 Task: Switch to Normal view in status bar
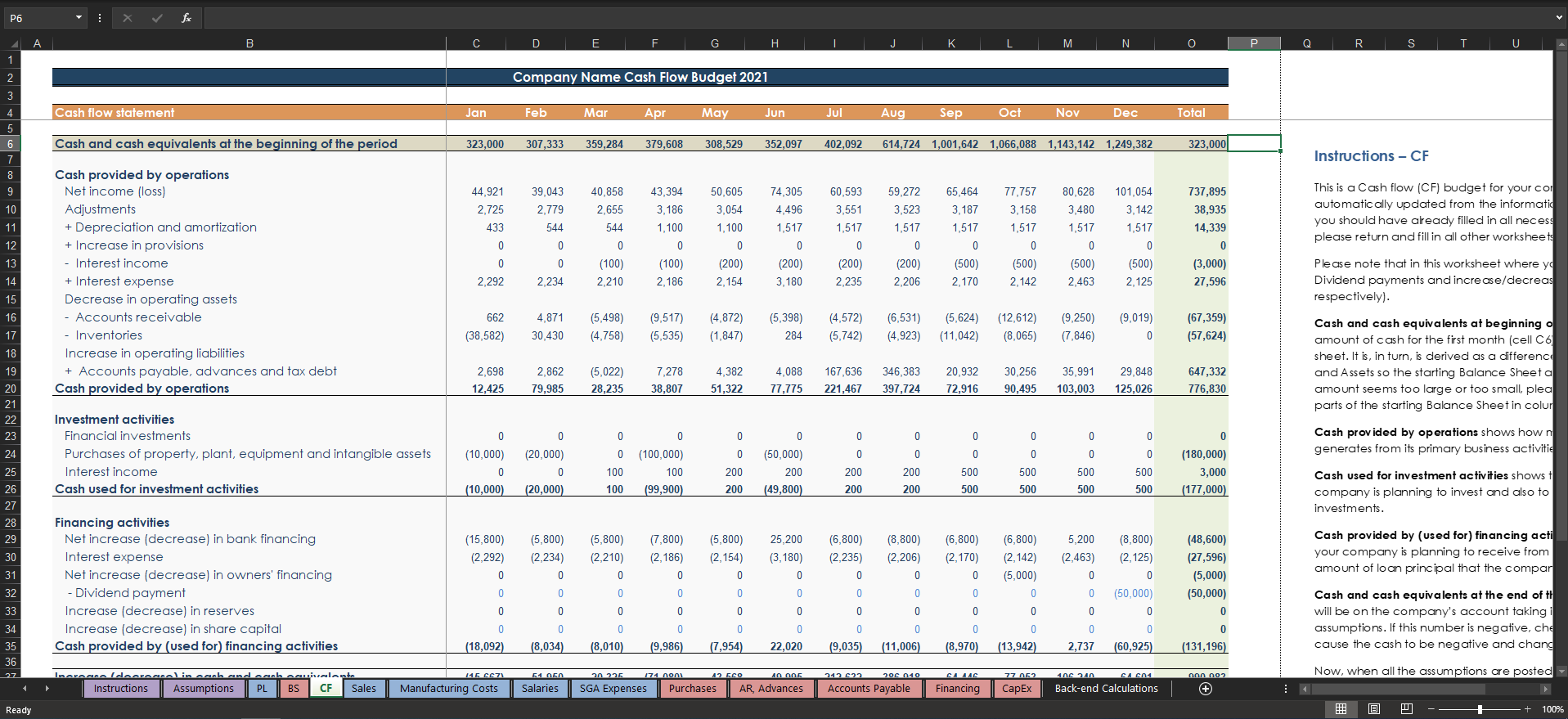1341,709
